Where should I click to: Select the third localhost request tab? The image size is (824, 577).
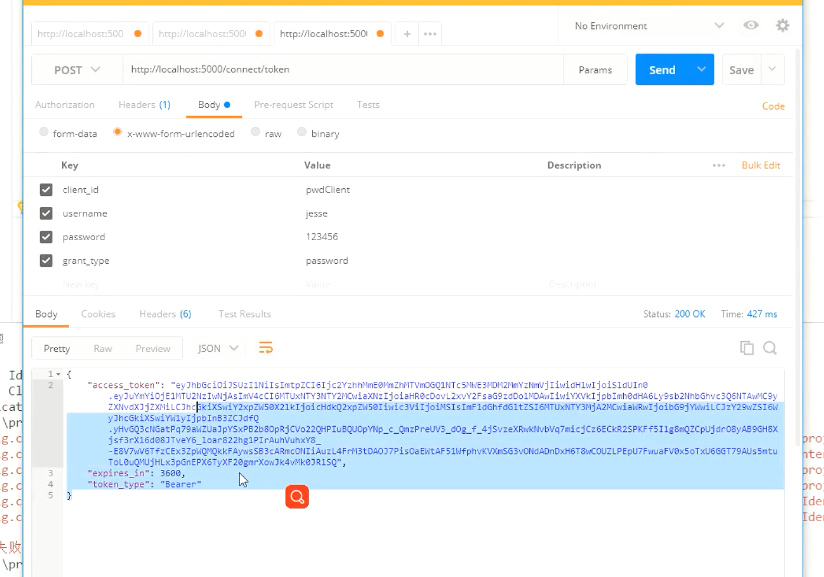tap(332, 34)
